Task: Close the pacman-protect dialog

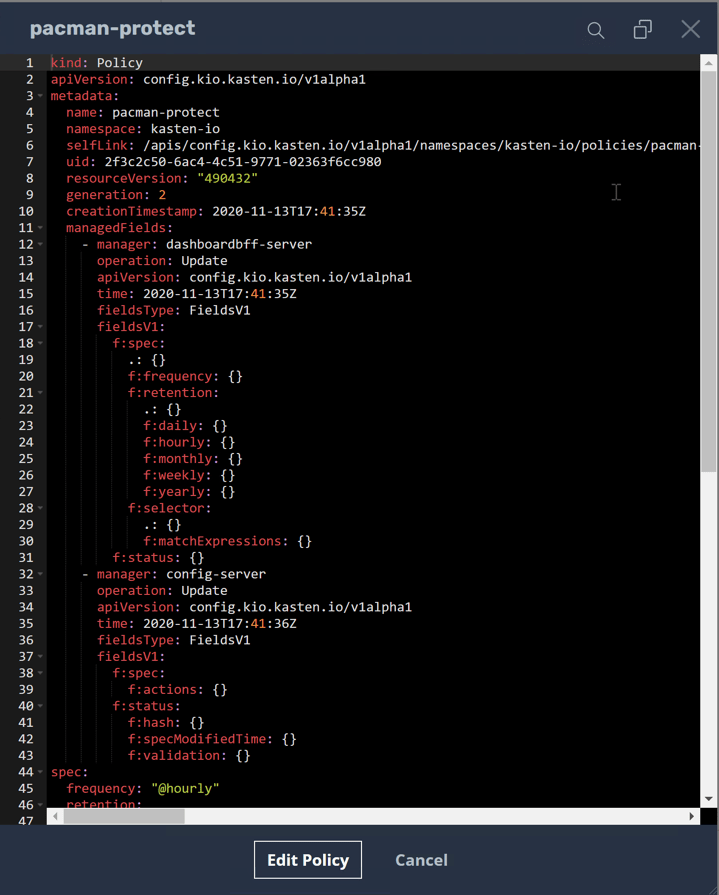Action: click(x=690, y=29)
